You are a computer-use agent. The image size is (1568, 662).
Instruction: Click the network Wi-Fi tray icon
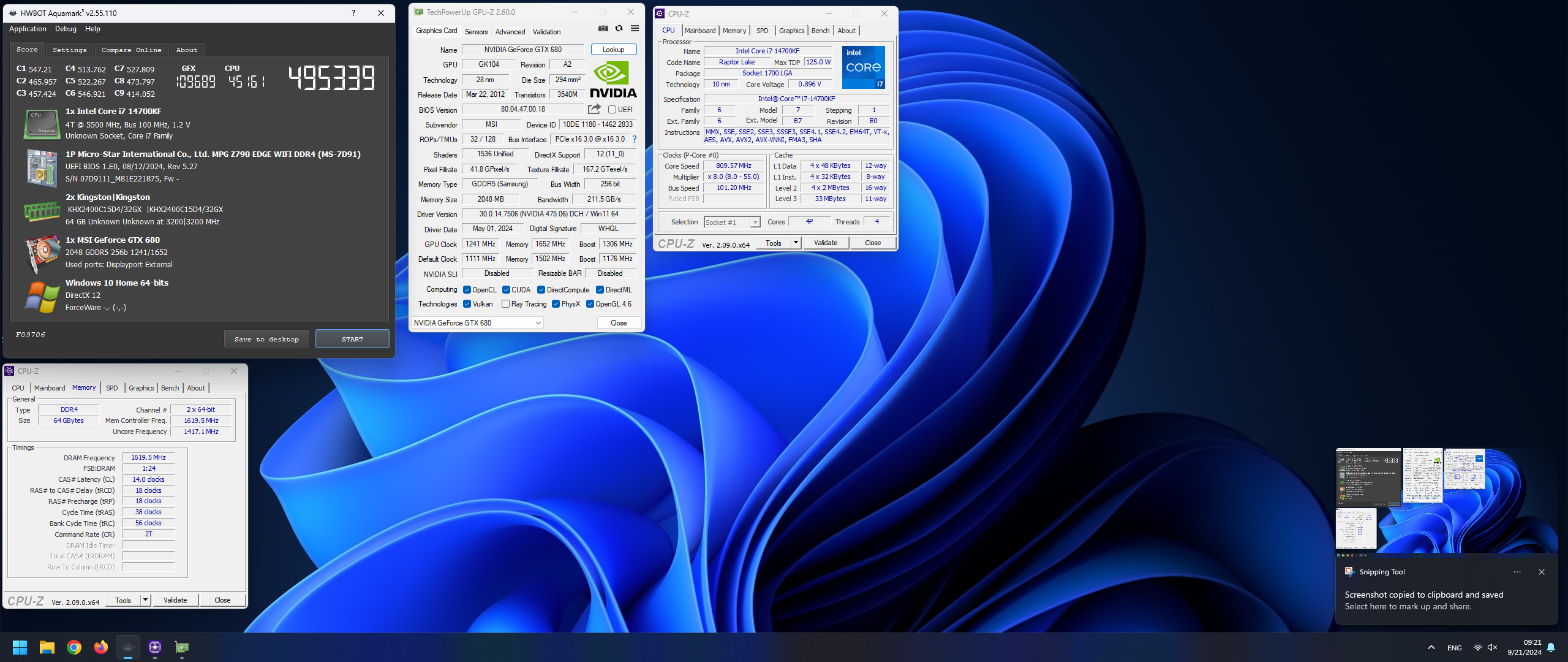pos(1478,647)
